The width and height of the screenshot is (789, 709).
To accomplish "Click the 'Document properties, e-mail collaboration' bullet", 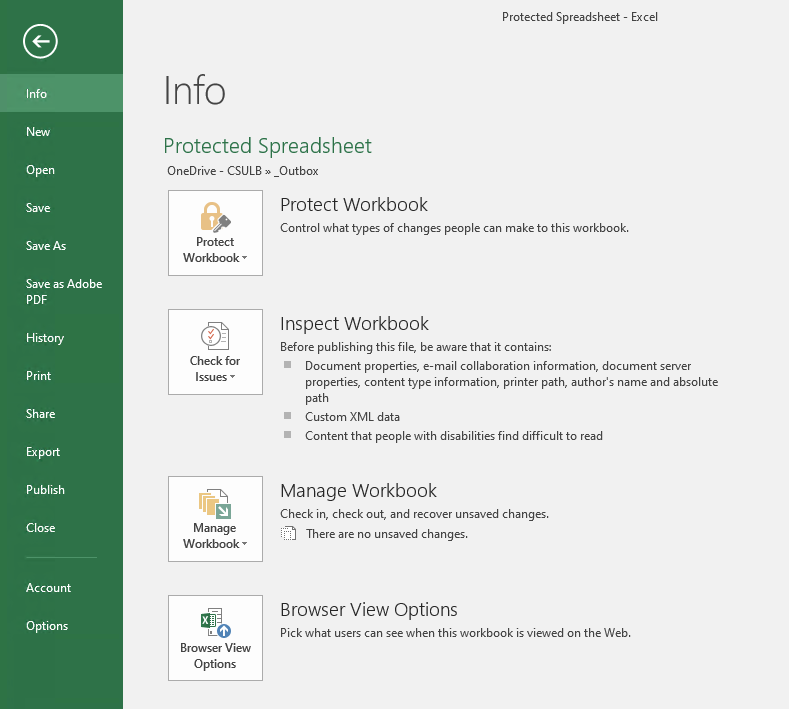I will [x=511, y=382].
